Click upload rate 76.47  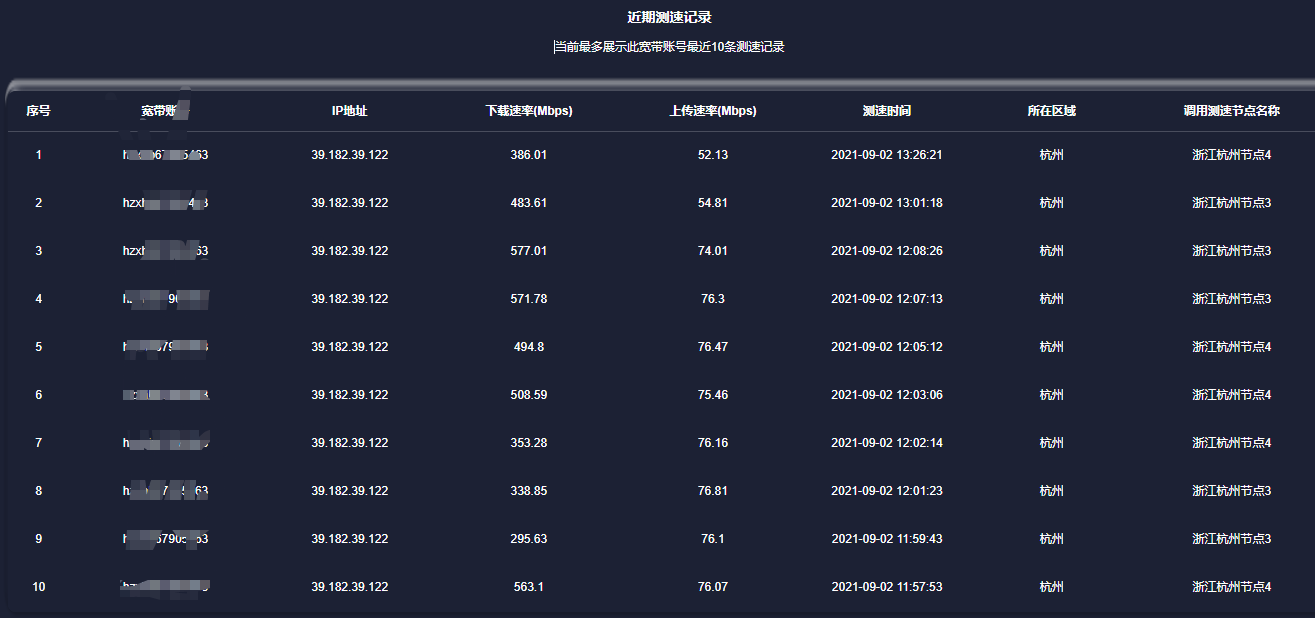pos(713,347)
